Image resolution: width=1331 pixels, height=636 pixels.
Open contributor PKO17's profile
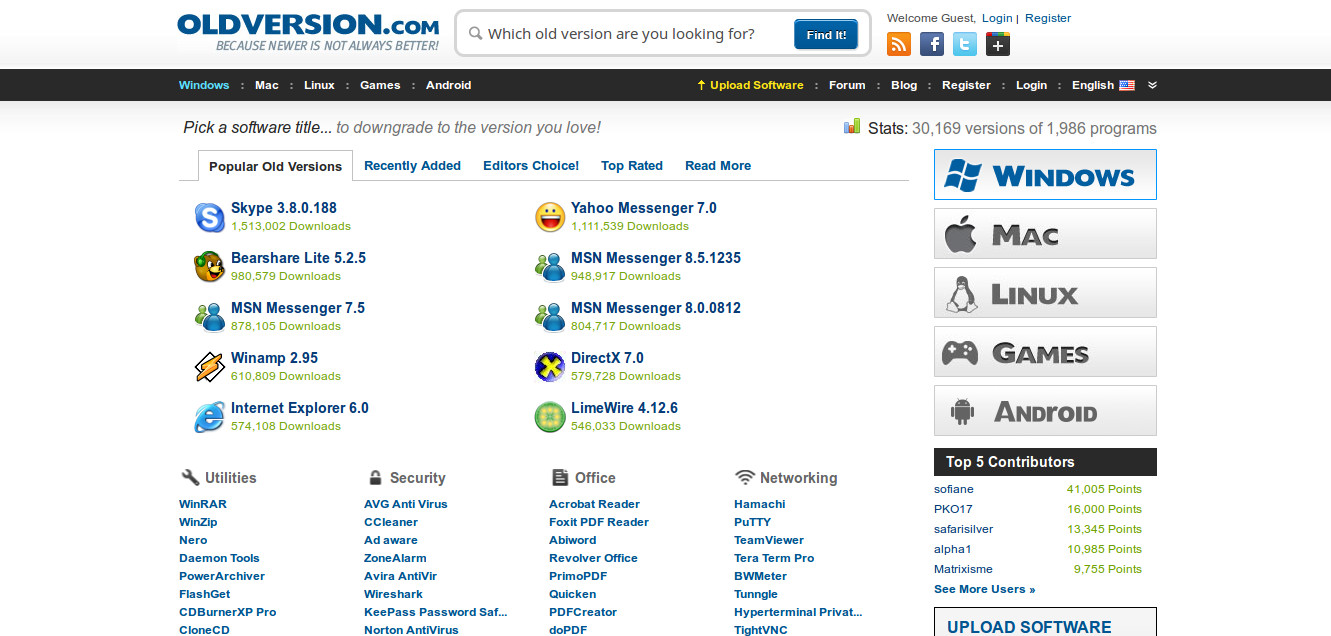click(953, 509)
